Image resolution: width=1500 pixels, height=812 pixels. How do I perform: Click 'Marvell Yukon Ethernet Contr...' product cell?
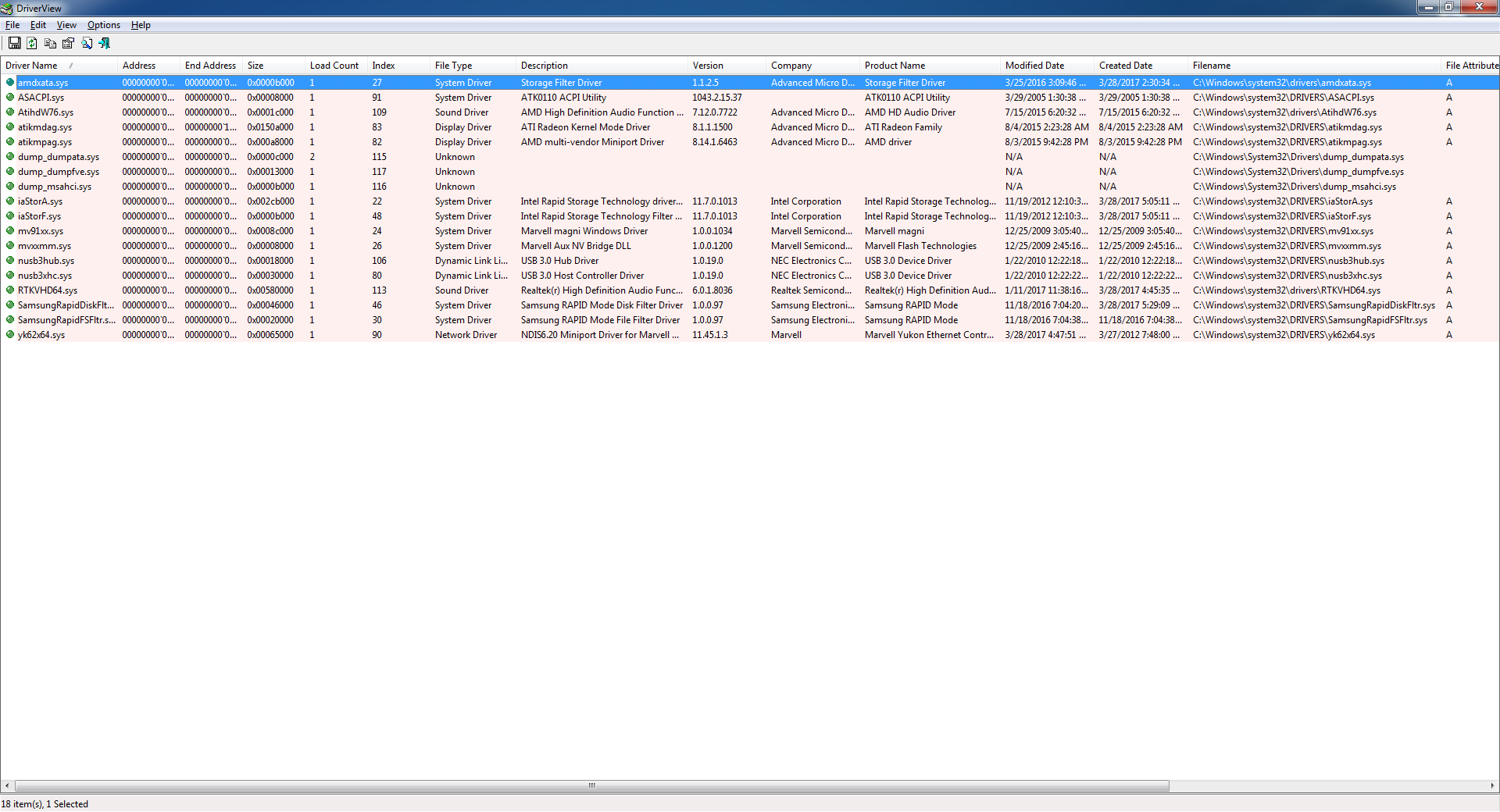(x=929, y=335)
